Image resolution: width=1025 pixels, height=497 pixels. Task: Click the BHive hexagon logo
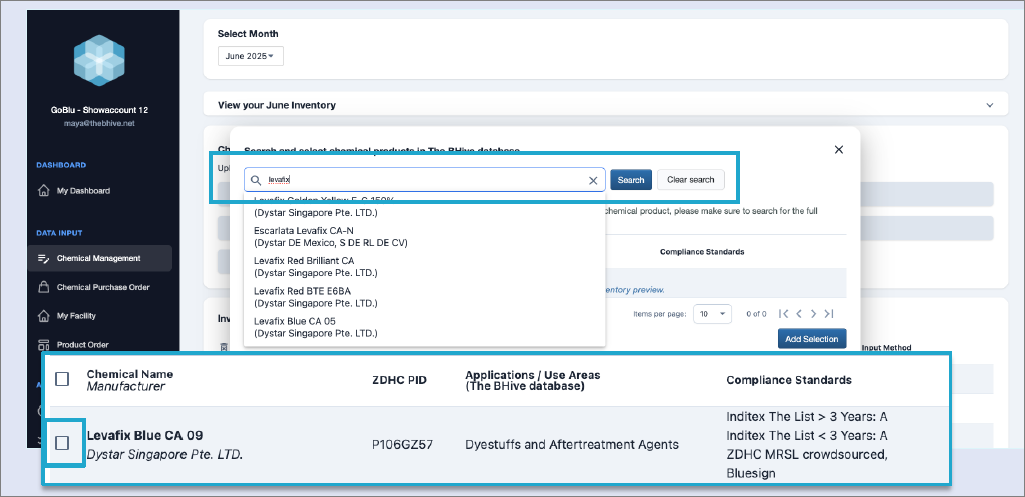point(99,60)
